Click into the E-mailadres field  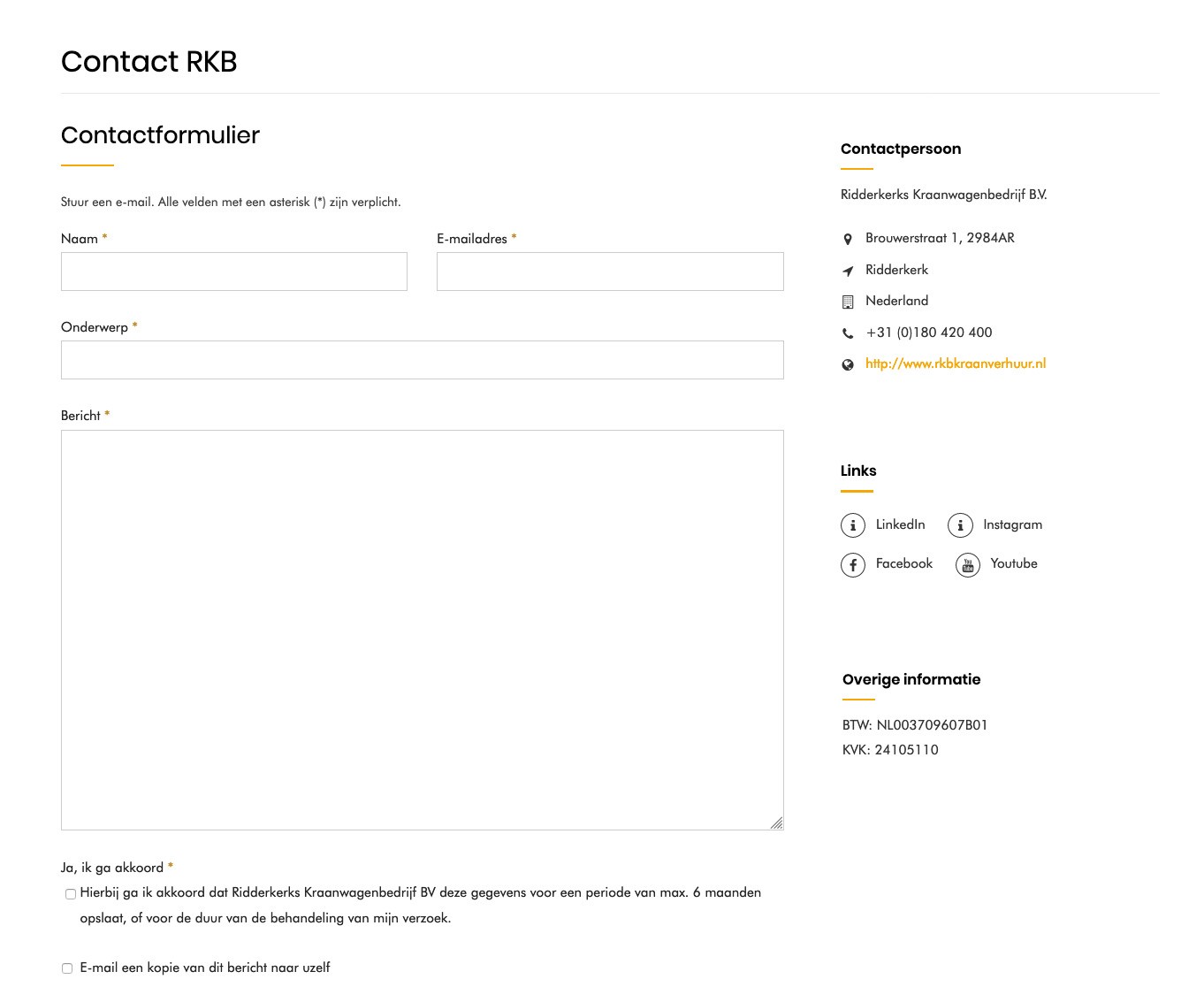(x=610, y=272)
